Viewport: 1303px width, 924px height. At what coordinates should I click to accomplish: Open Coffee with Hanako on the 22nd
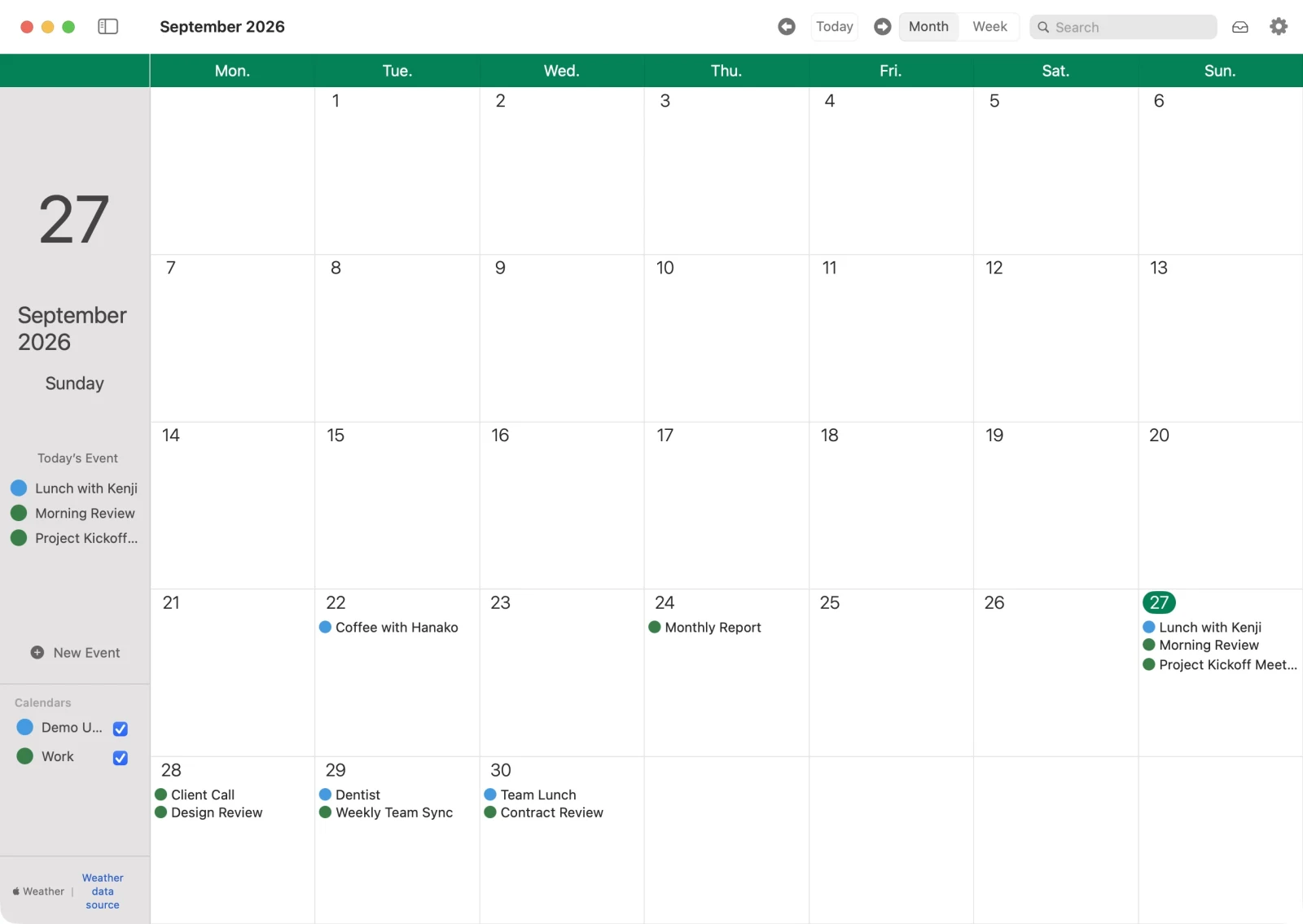coord(388,627)
